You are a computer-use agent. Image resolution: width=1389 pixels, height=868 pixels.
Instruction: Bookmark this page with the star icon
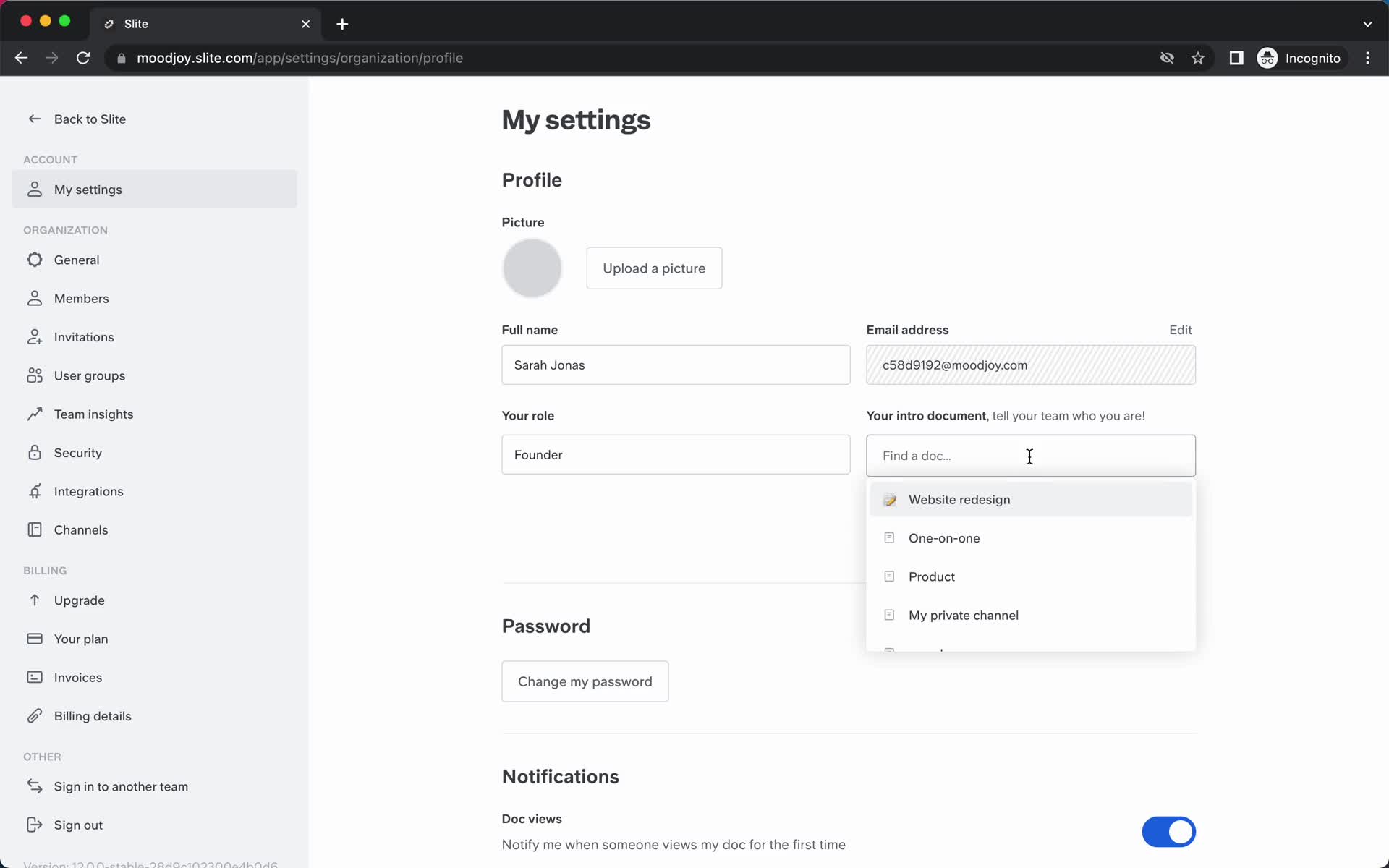[1198, 58]
